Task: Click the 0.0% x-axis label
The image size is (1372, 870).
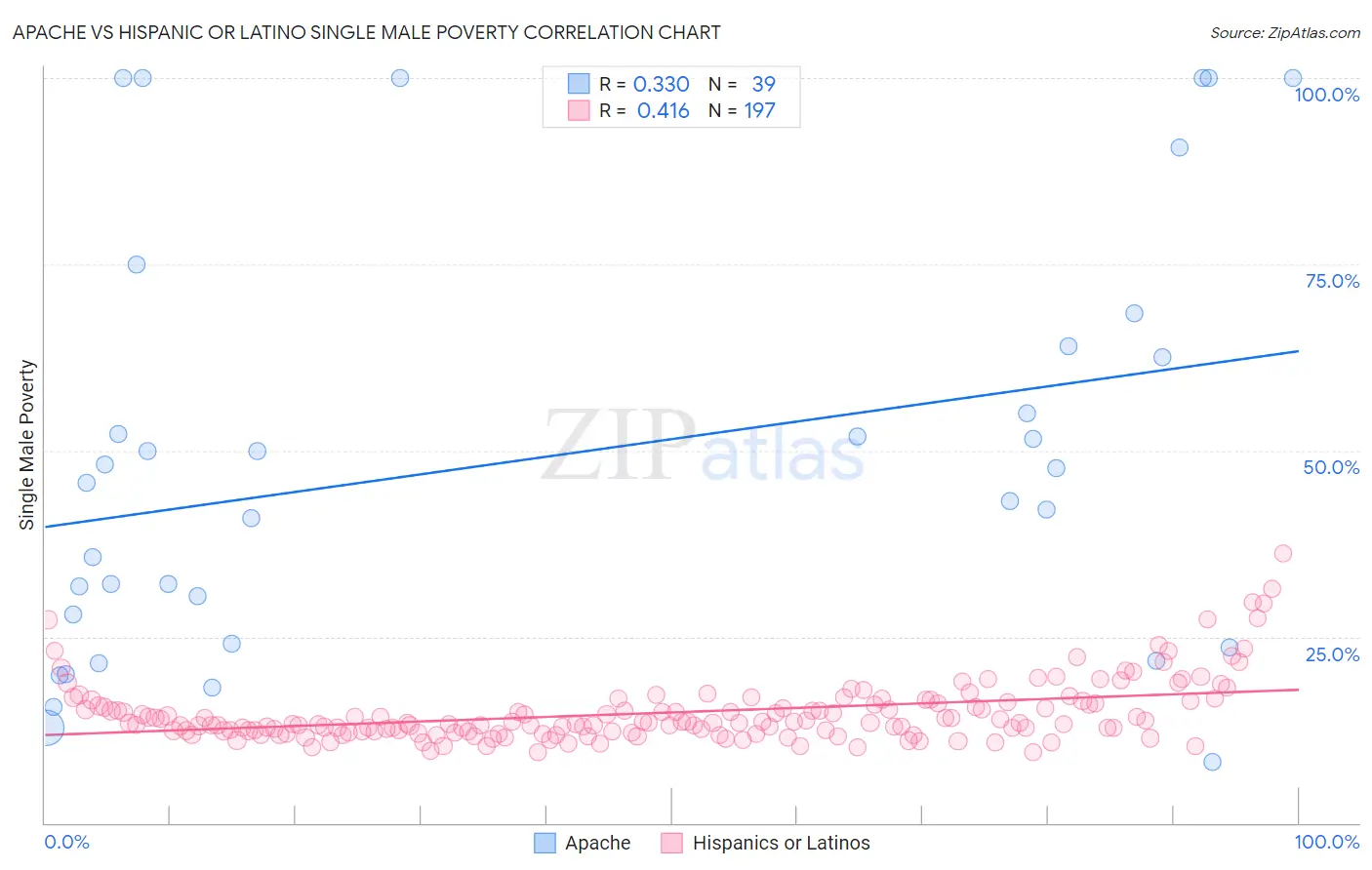Action: 66,842
